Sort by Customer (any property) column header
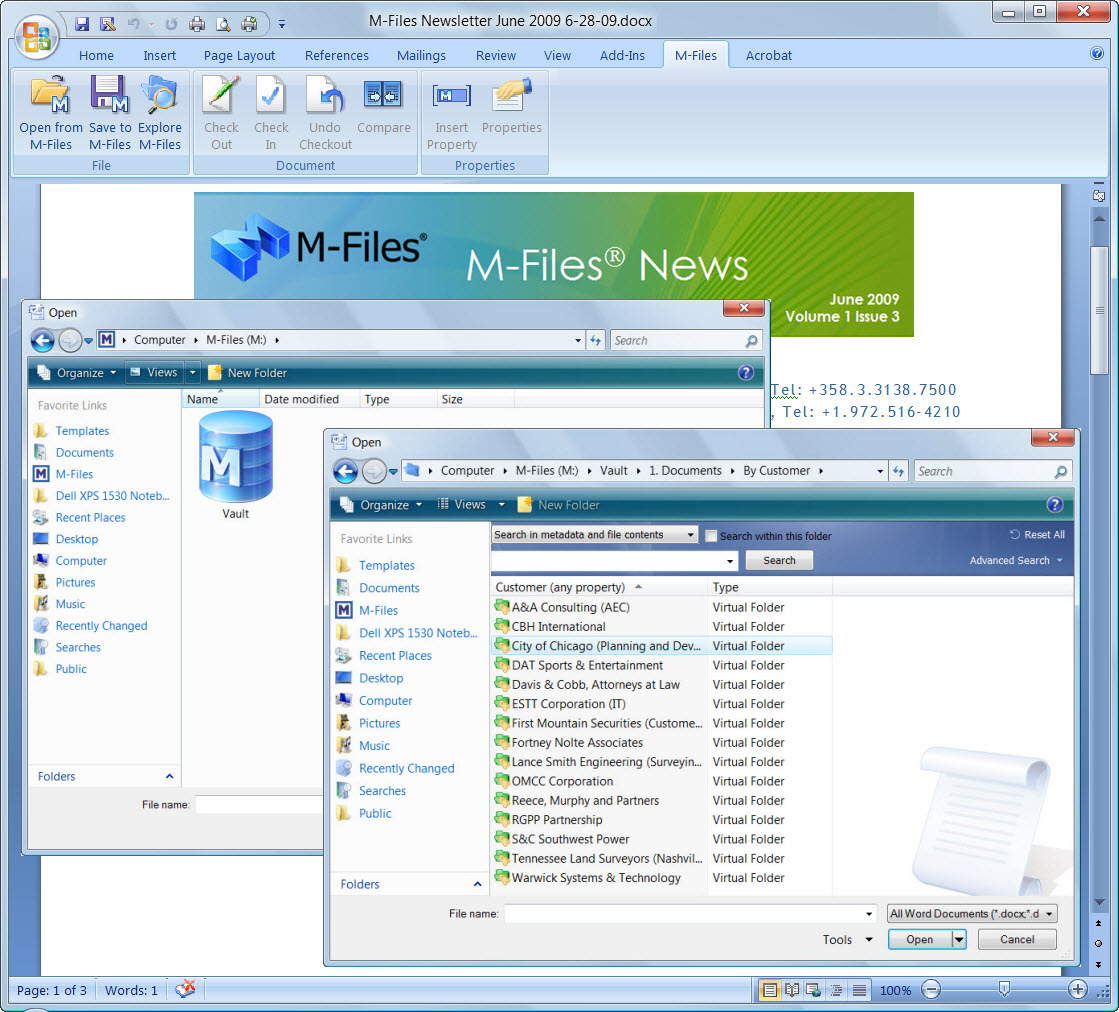1119x1012 pixels. pyautogui.click(x=599, y=587)
